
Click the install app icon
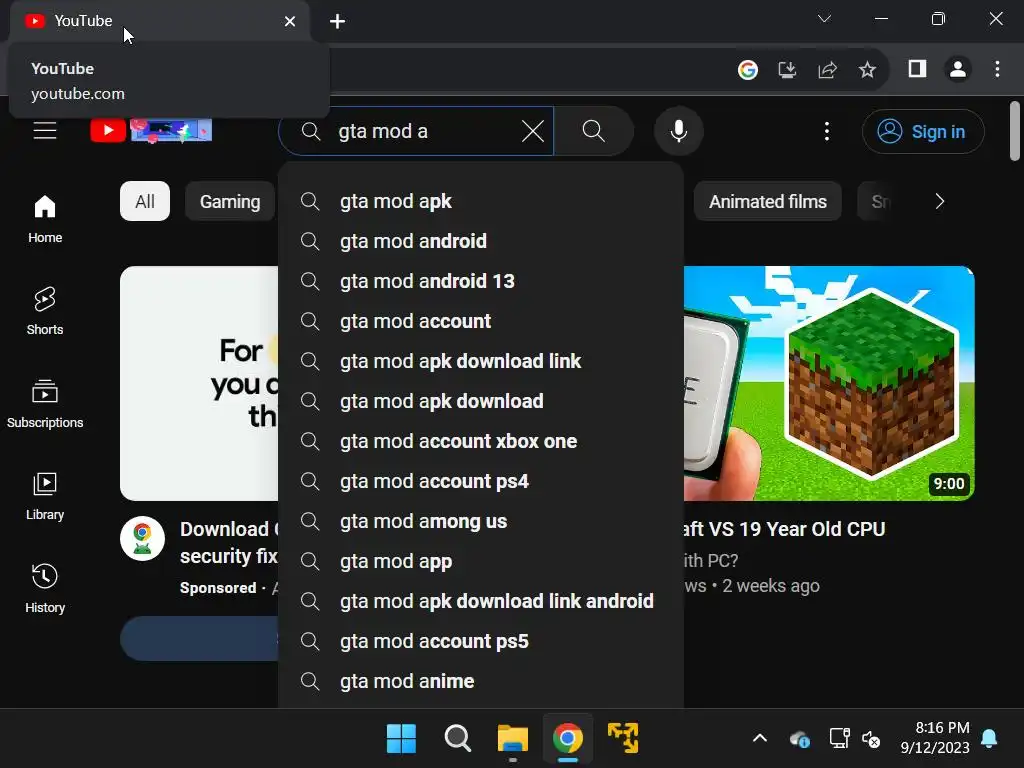point(787,69)
